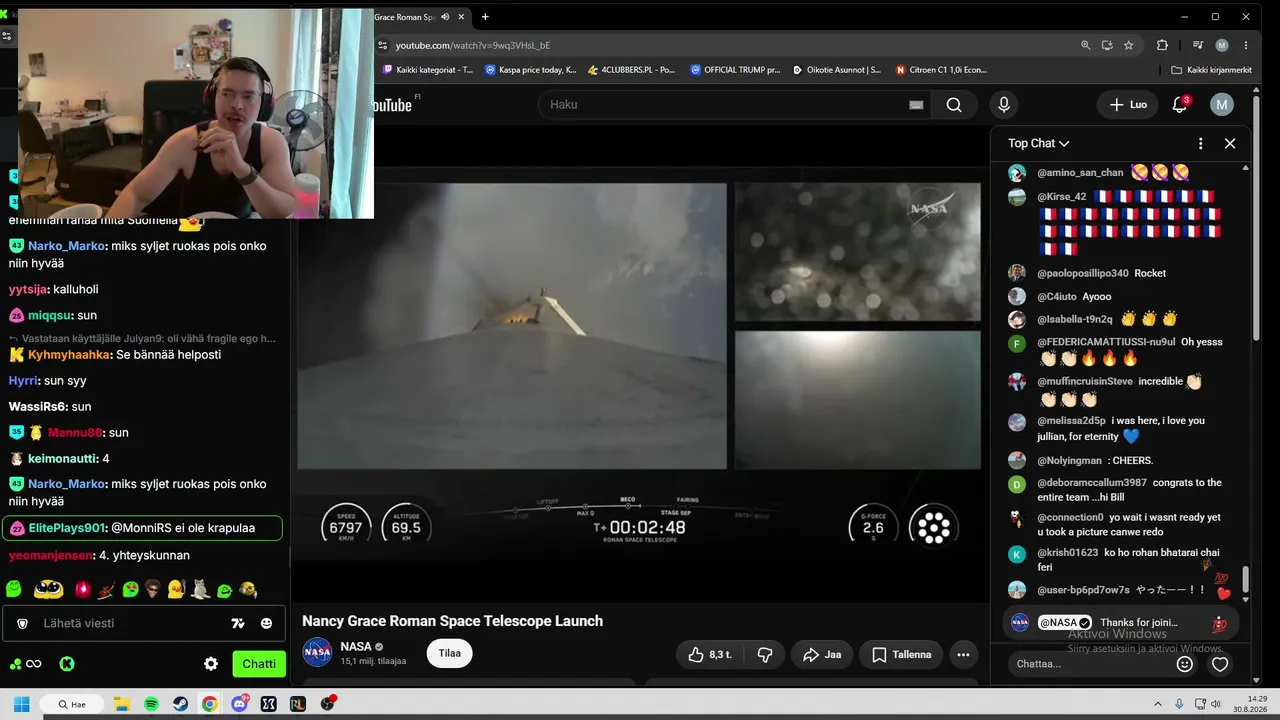Open the YouTube account avatar menu
The image size is (1280, 720).
1221,105
